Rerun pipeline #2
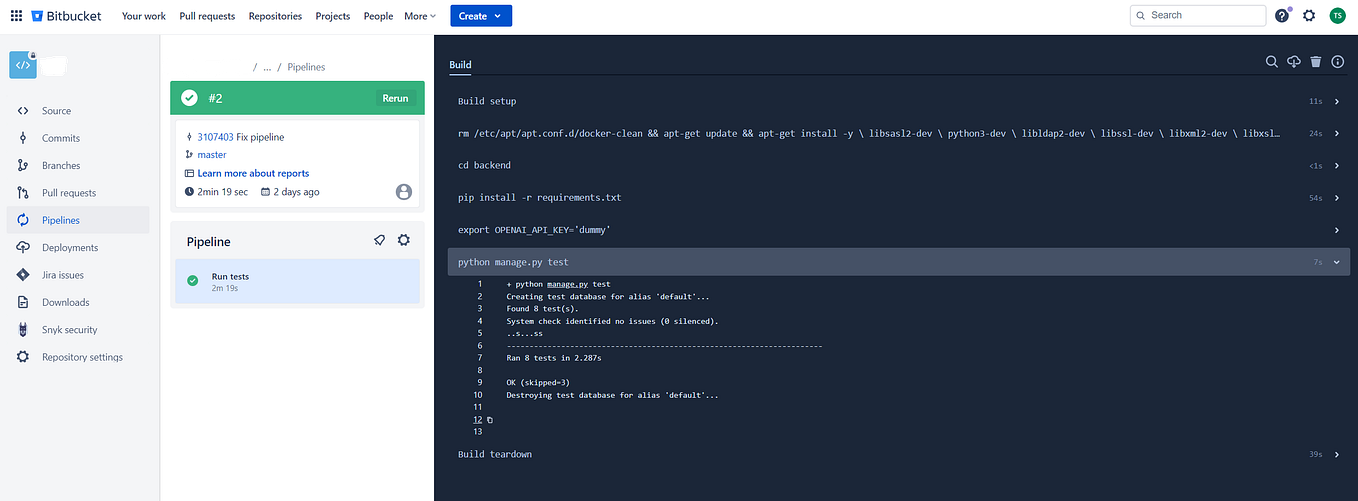This screenshot has height=501, width=1358. coord(395,98)
